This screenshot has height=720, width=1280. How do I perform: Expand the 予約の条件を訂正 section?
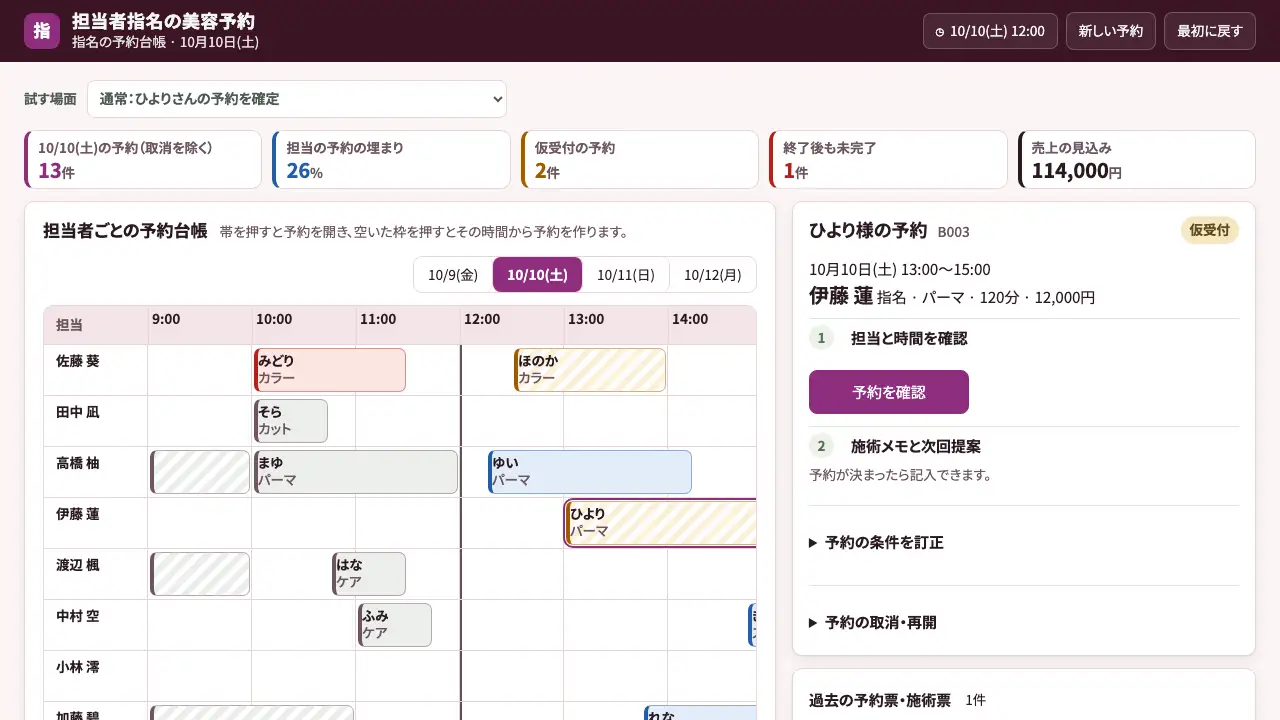tap(876, 542)
